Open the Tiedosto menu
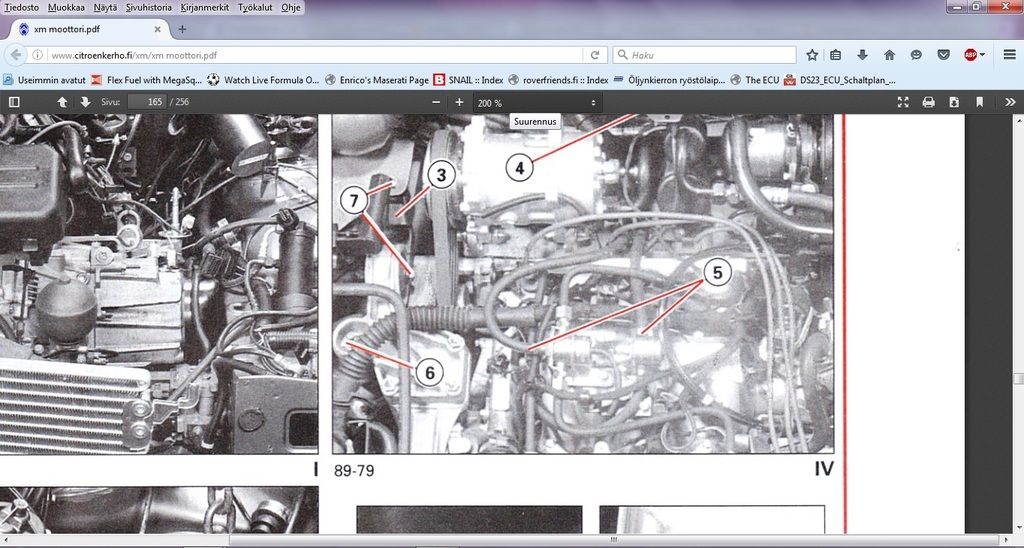This screenshot has height=548, width=1024. click(x=22, y=7)
